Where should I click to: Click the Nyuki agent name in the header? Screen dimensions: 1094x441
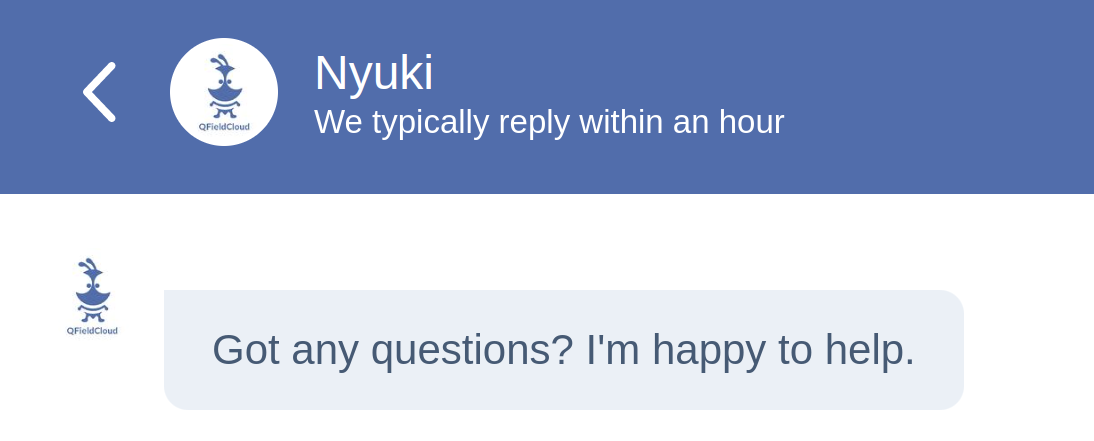tap(374, 73)
